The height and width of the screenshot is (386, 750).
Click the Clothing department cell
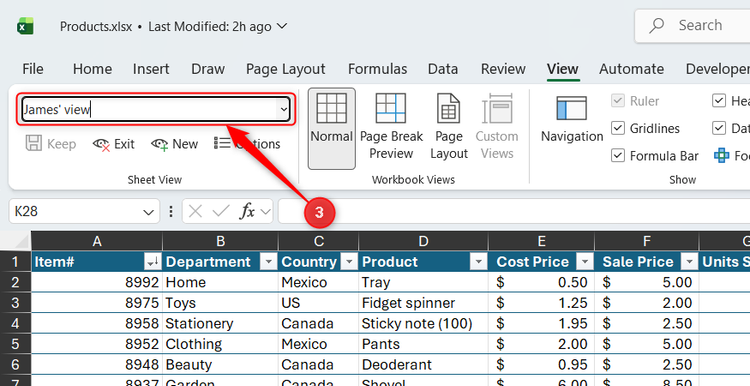click(221, 344)
